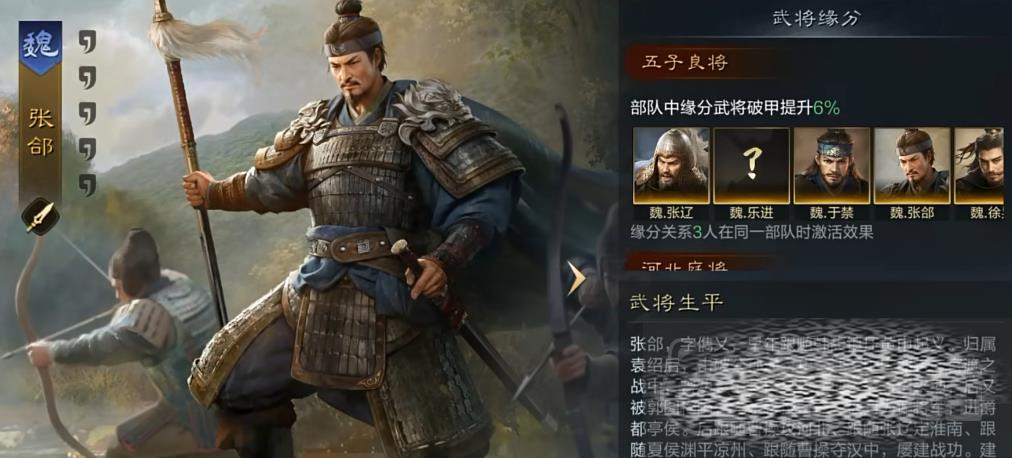Click the topmost comma-shaped star mark

coord(87,41)
